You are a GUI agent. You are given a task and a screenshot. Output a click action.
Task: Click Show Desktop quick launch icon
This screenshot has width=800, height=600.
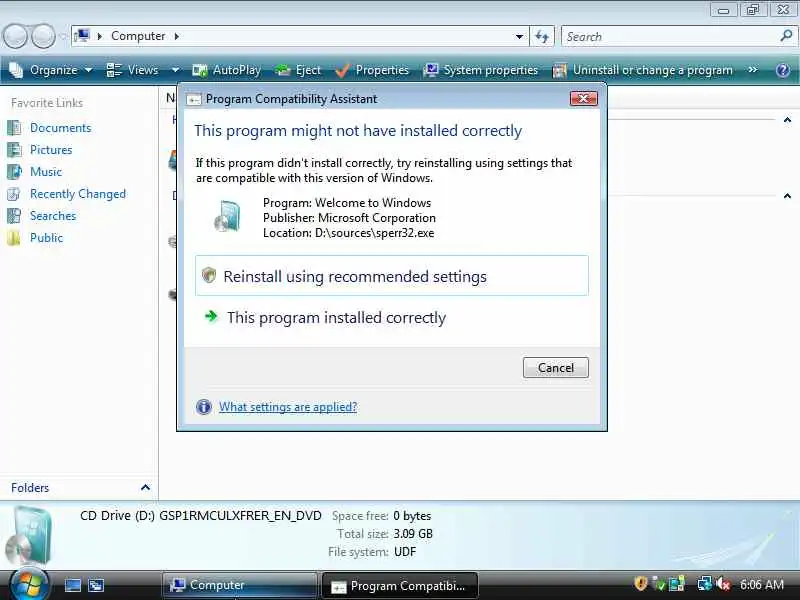click(73, 585)
